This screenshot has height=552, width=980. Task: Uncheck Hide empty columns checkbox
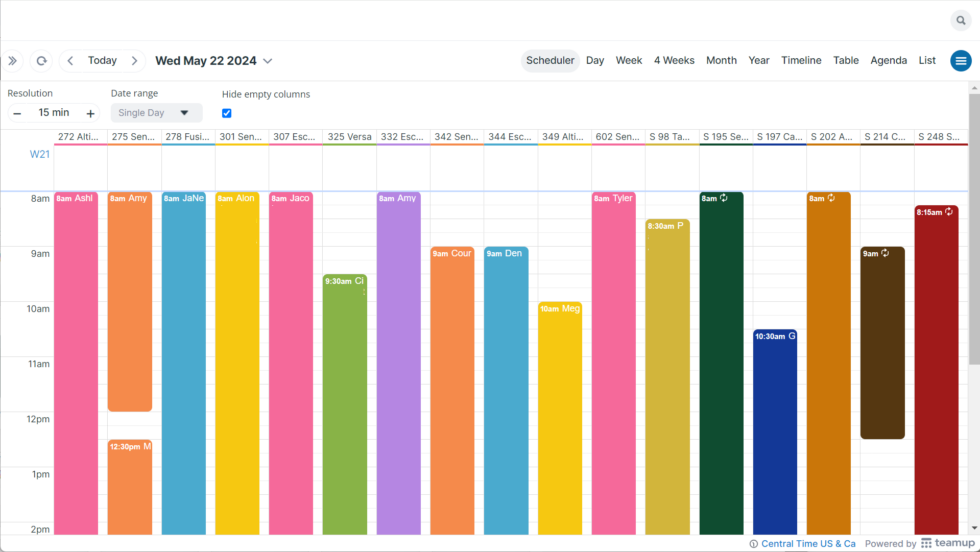tap(227, 113)
